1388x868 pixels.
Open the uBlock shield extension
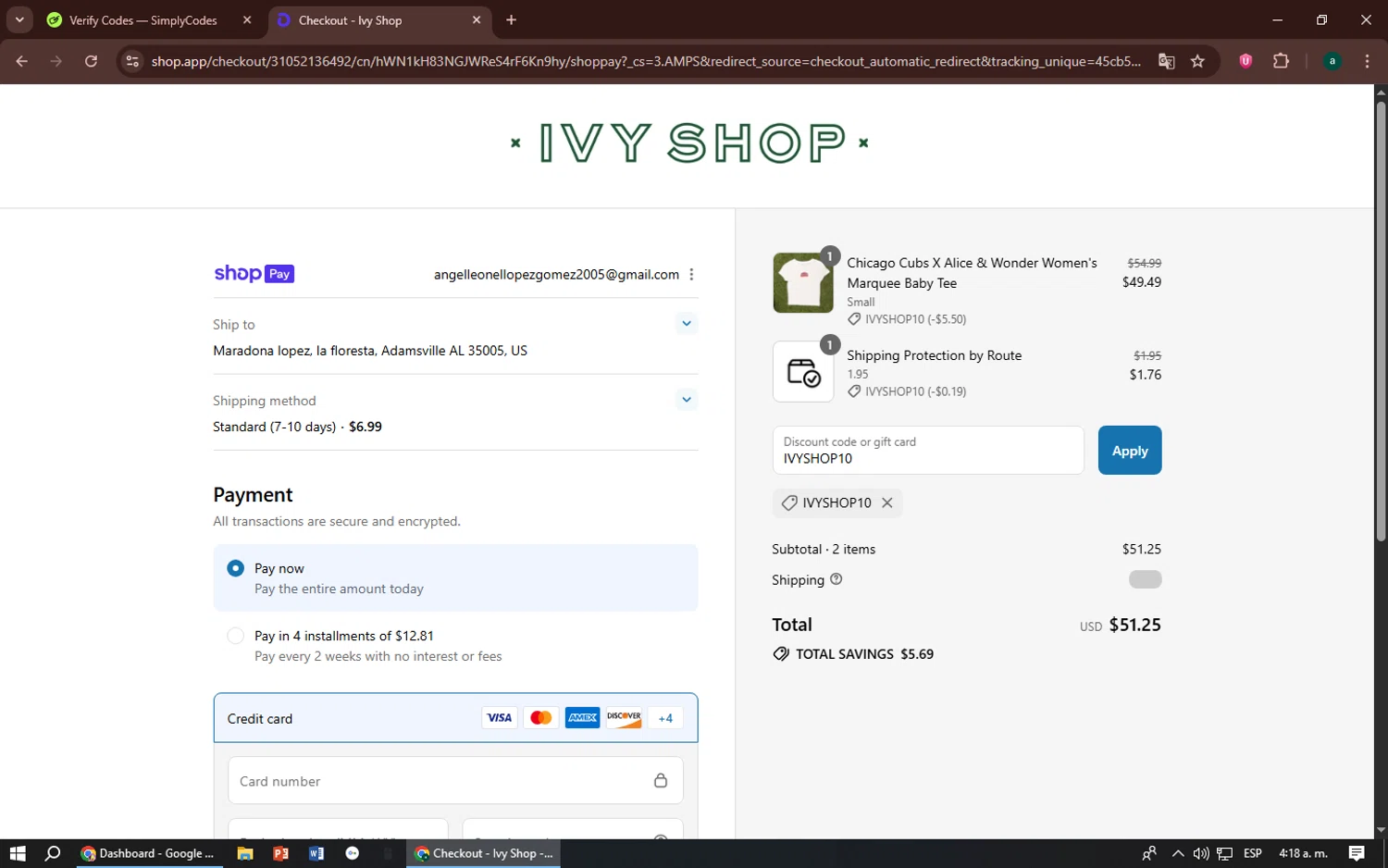point(1245,61)
